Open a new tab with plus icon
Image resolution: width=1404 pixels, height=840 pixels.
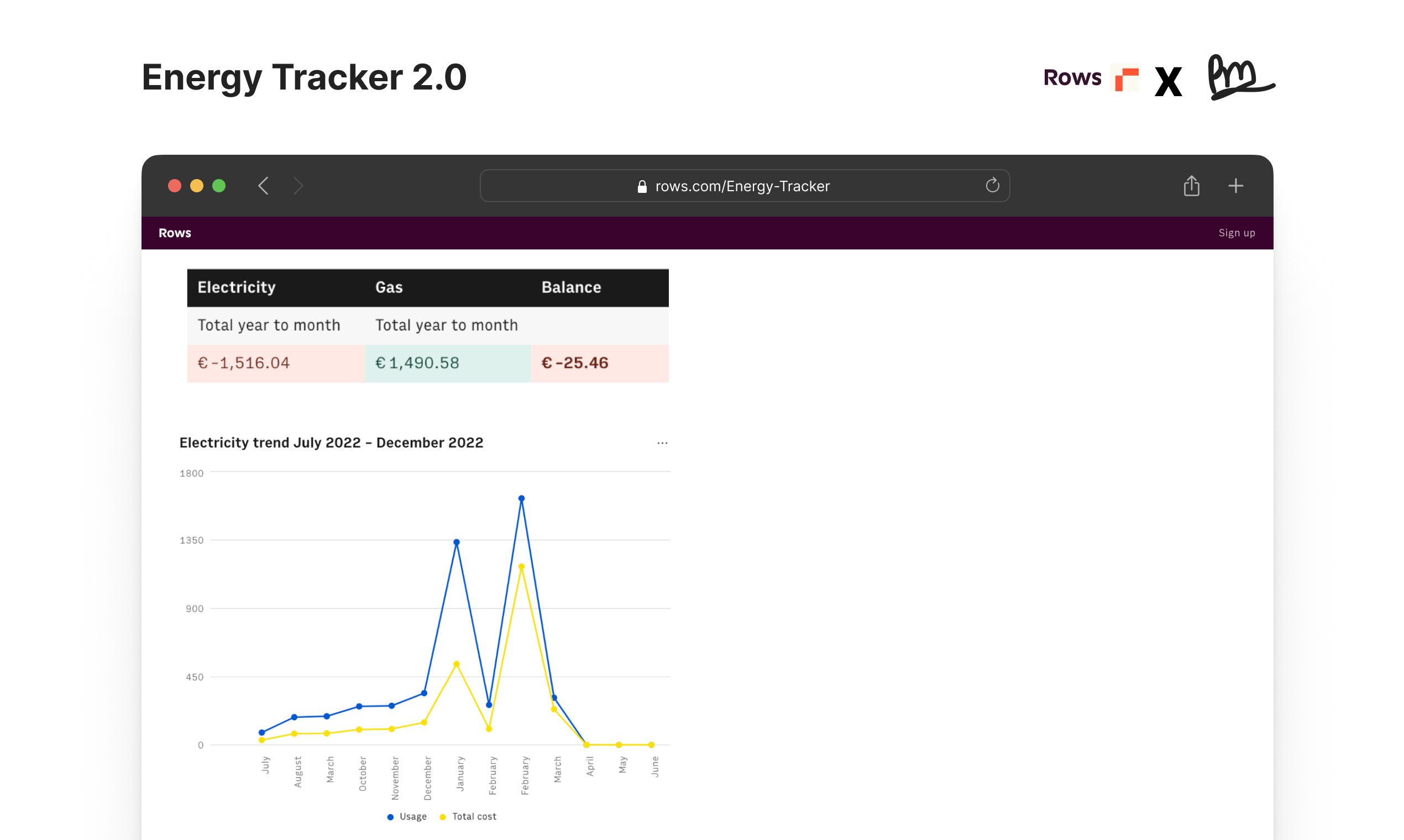[x=1235, y=186]
